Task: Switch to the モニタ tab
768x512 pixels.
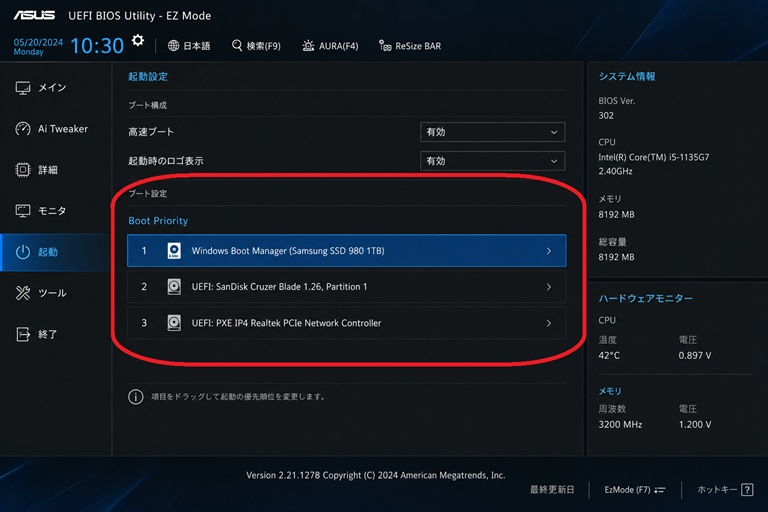Action: coord(55,211)
